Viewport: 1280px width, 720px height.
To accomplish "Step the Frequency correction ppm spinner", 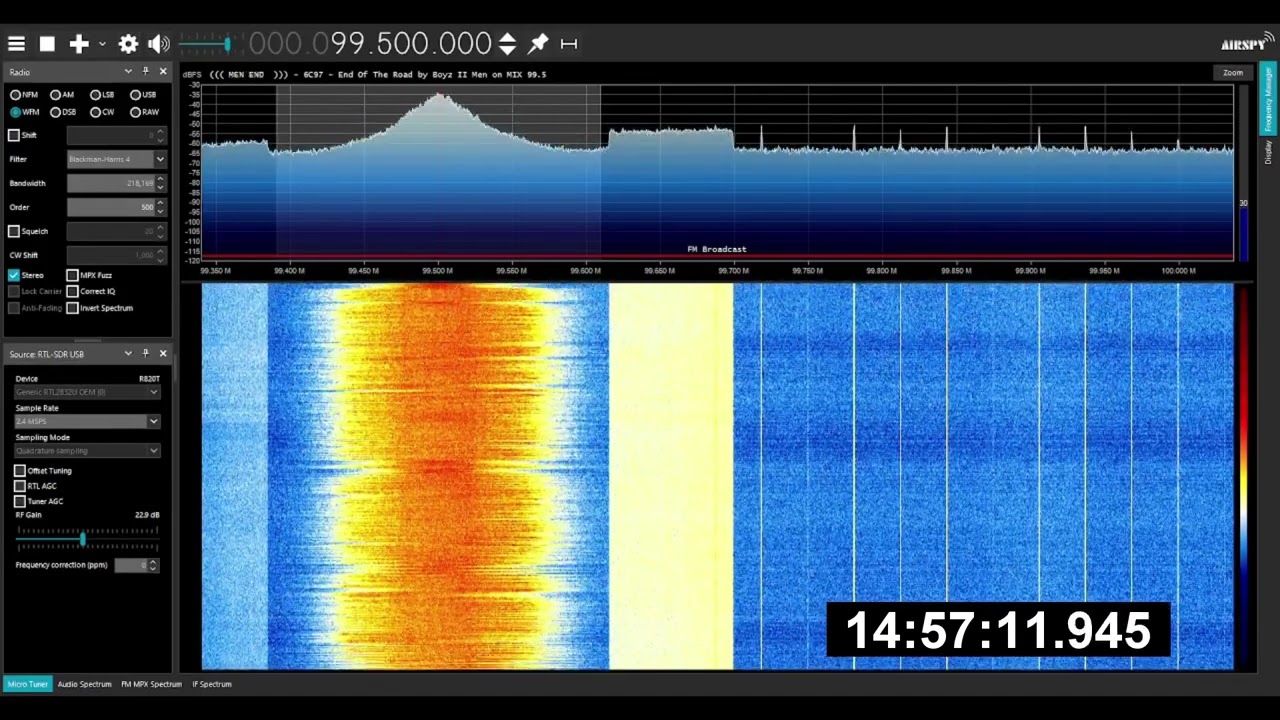I will [153, 565].
